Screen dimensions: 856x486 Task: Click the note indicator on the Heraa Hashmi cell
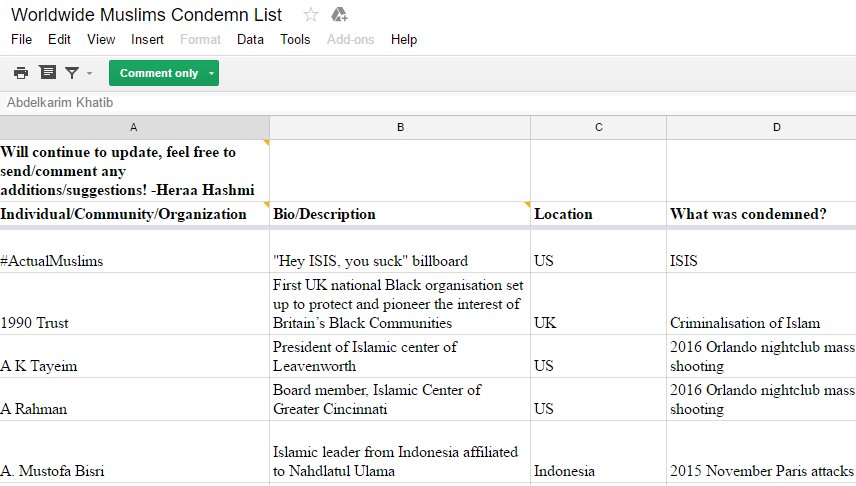[266, 143]
